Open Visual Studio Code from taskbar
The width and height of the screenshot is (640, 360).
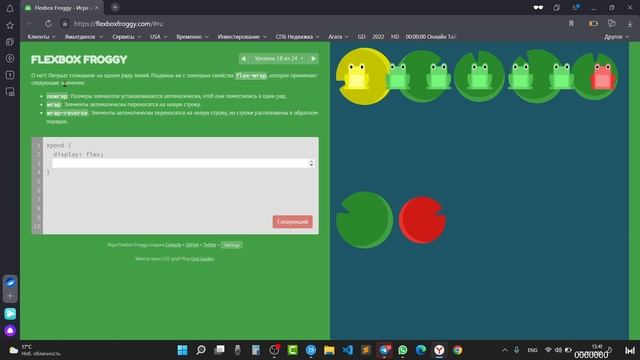coord(347,350)
